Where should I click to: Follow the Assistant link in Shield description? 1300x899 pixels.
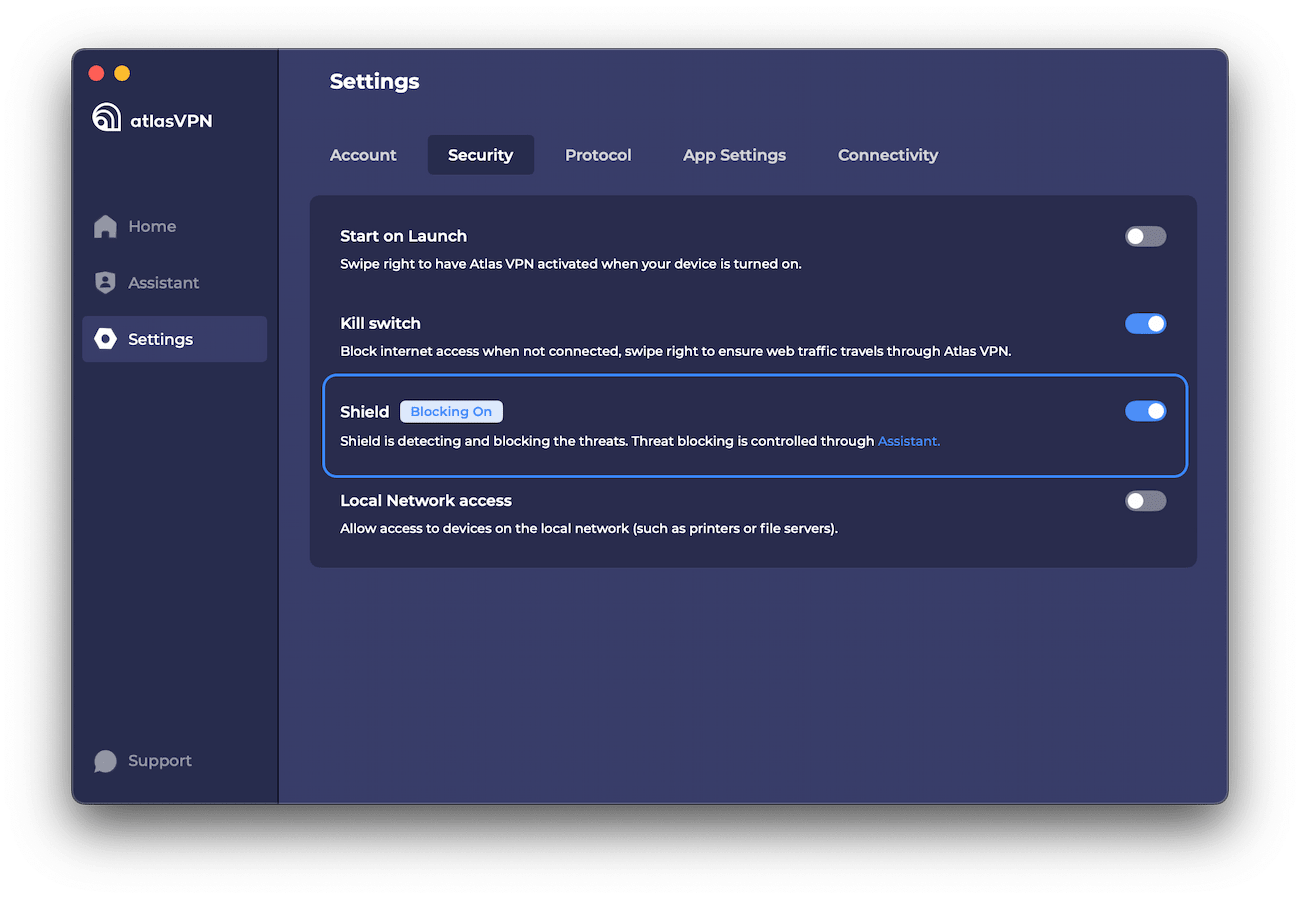click(909, 441)
